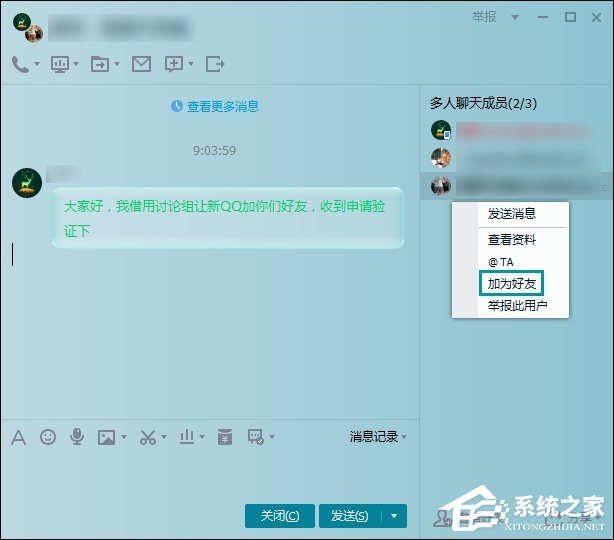This screenshot has height=540, width=614.
Task: Expand the send options dropdown arrow
Action: click(x=394, y=516)
